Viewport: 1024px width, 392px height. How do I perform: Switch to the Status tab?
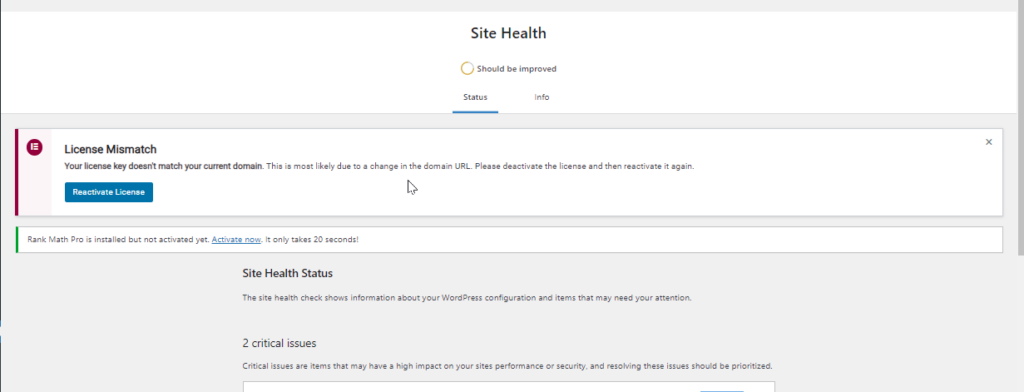pyautogui.click(x=475, y=97)
